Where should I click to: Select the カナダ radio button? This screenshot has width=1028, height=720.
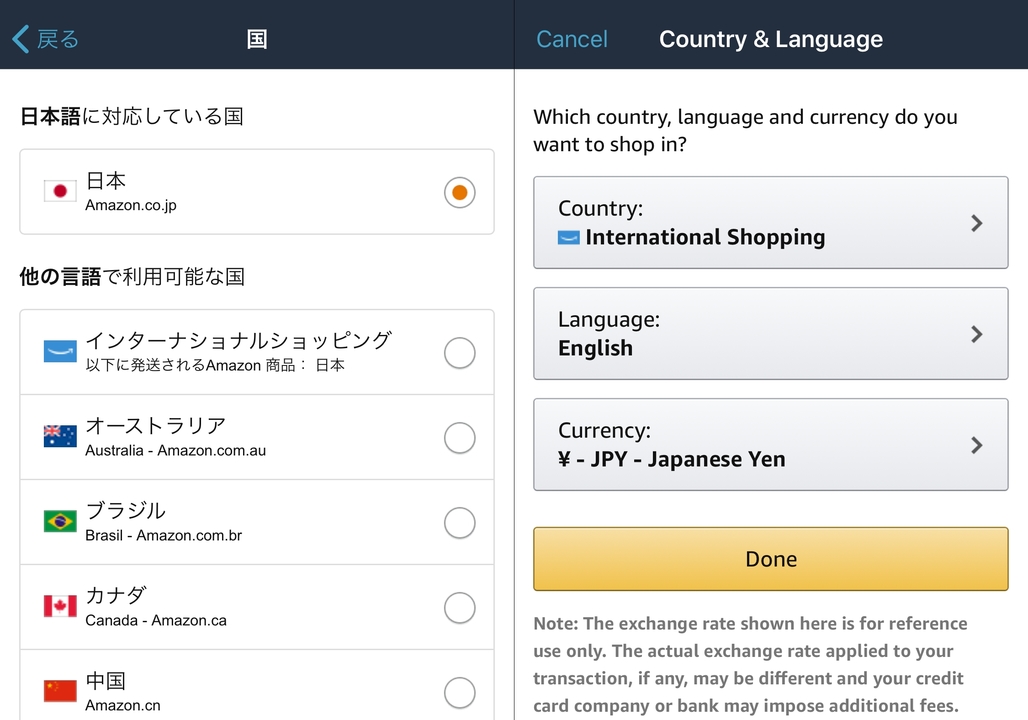pos(460,608)
